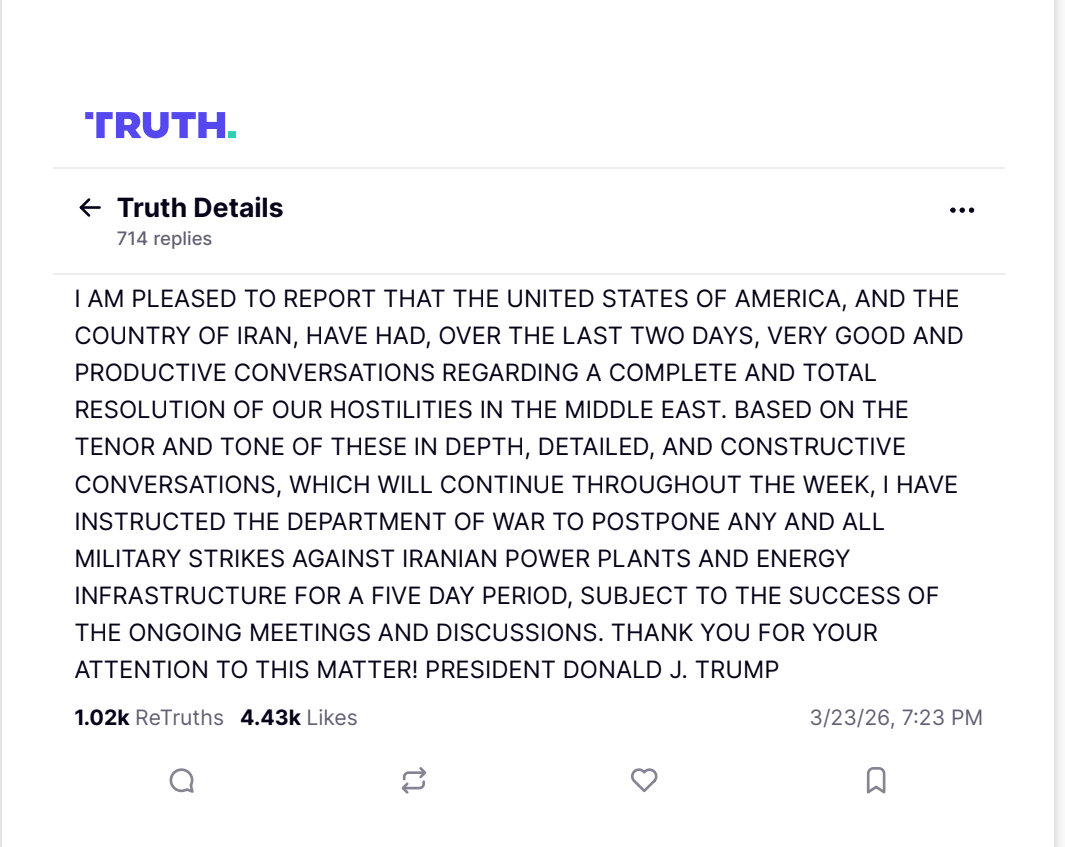1065x847 pixels.
Task: Open the 714 replies link
Action: (x=164, y=239)
